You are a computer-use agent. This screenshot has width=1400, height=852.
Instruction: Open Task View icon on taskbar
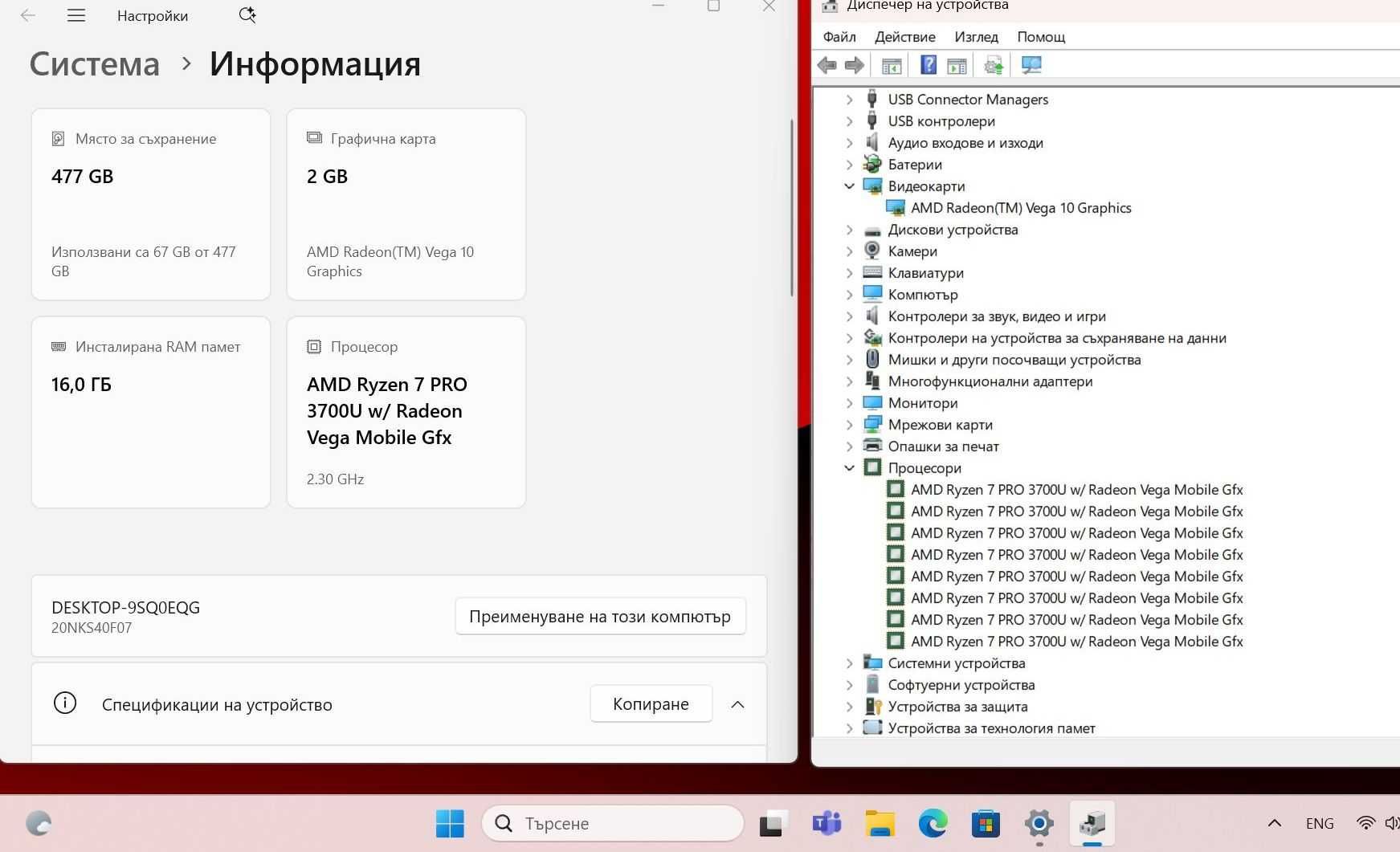772,824
